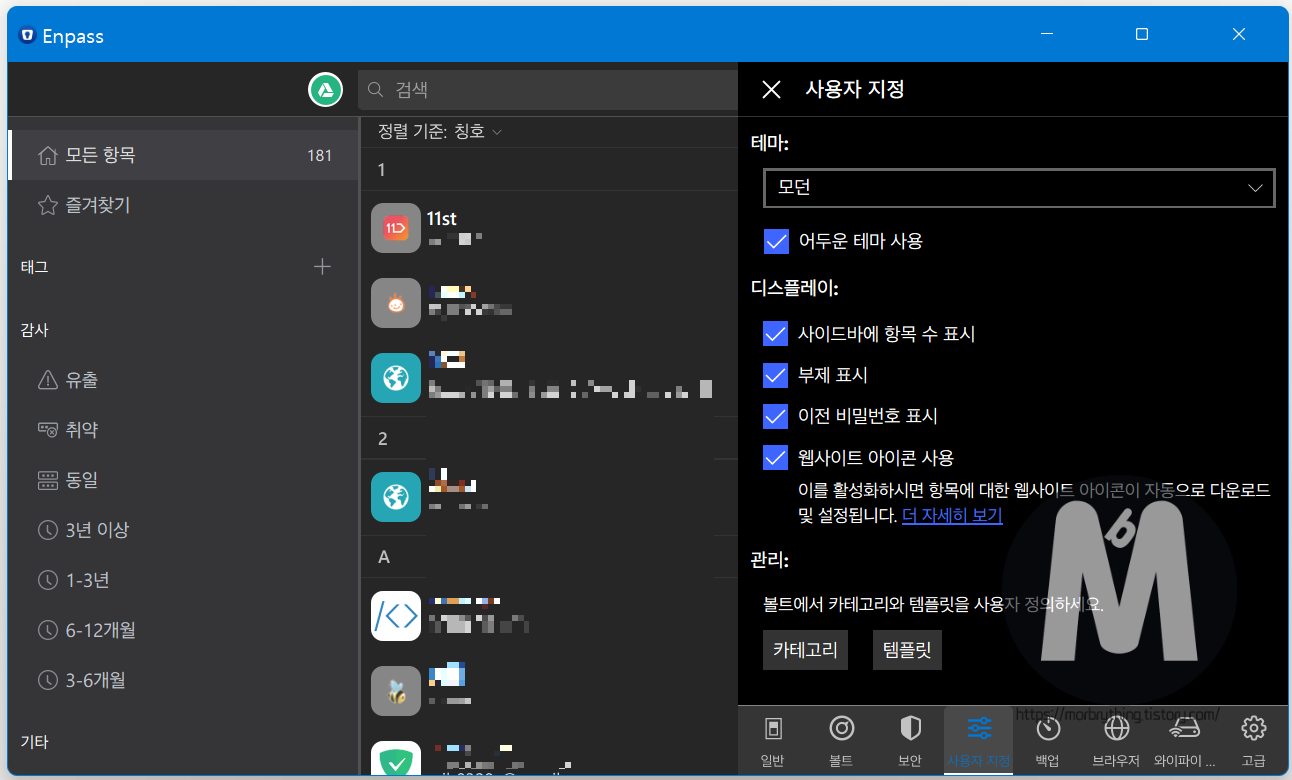Image resolution: width=1292 pixels, height=780 pixels.
Task: Click the 감사 section header
Action: coord(35,329)
